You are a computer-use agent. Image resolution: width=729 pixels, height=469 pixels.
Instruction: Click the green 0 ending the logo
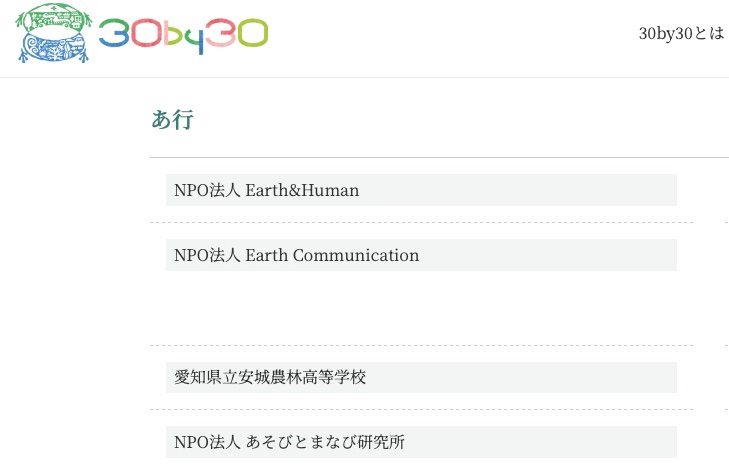(x=254, y=34)
